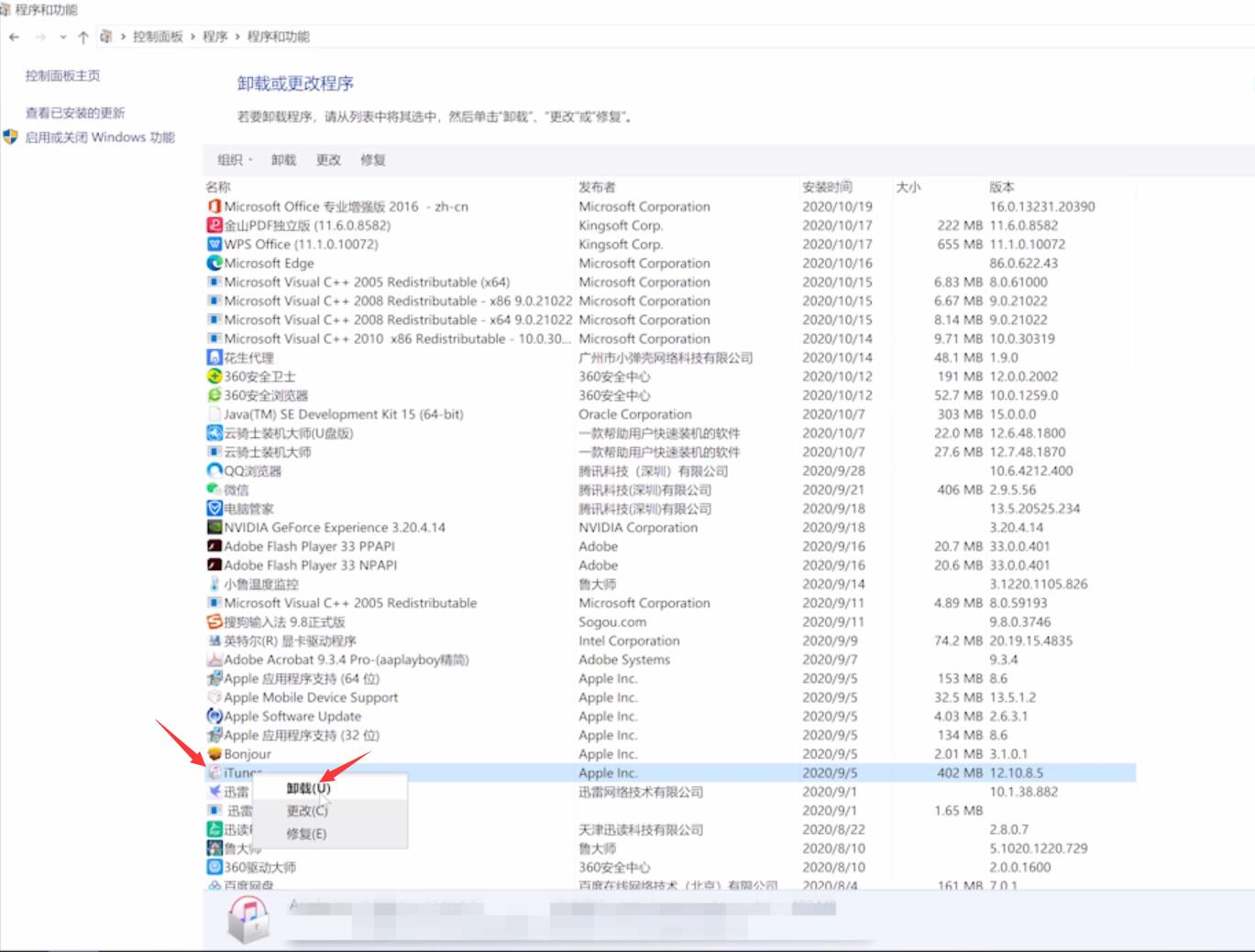Click the Apple Software Update icon
The height and width of the screenshot is (952, 1255).
pos(215,717)
